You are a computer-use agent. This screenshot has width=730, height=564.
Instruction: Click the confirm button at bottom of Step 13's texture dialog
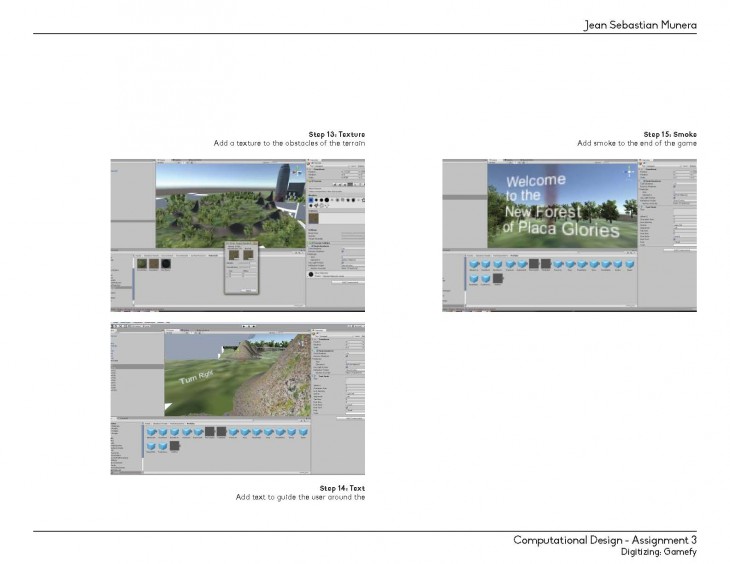pyautogui.click(x=250, y=291)
